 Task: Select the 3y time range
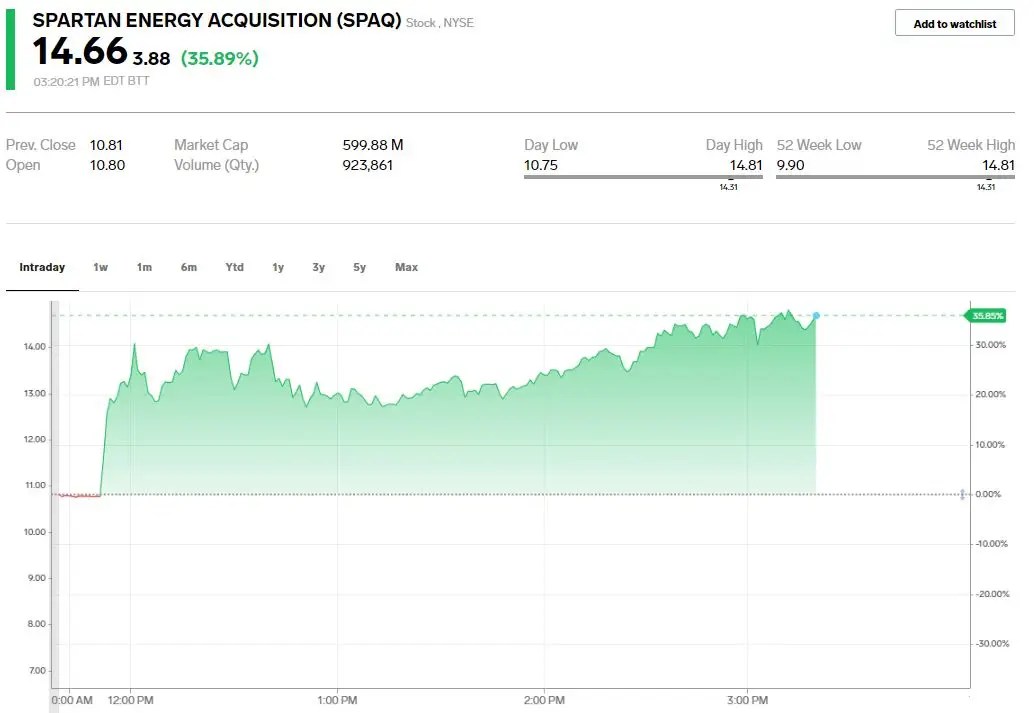tap(319, 267)
